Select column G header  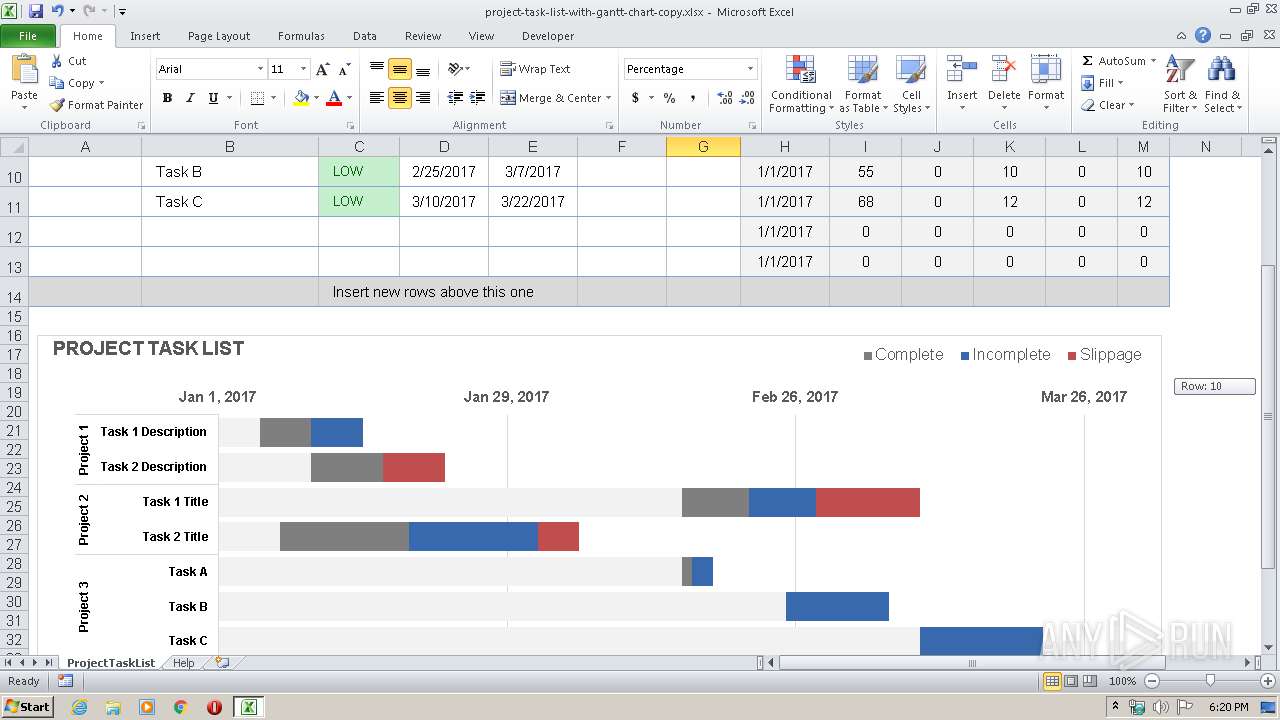[703, 147]
